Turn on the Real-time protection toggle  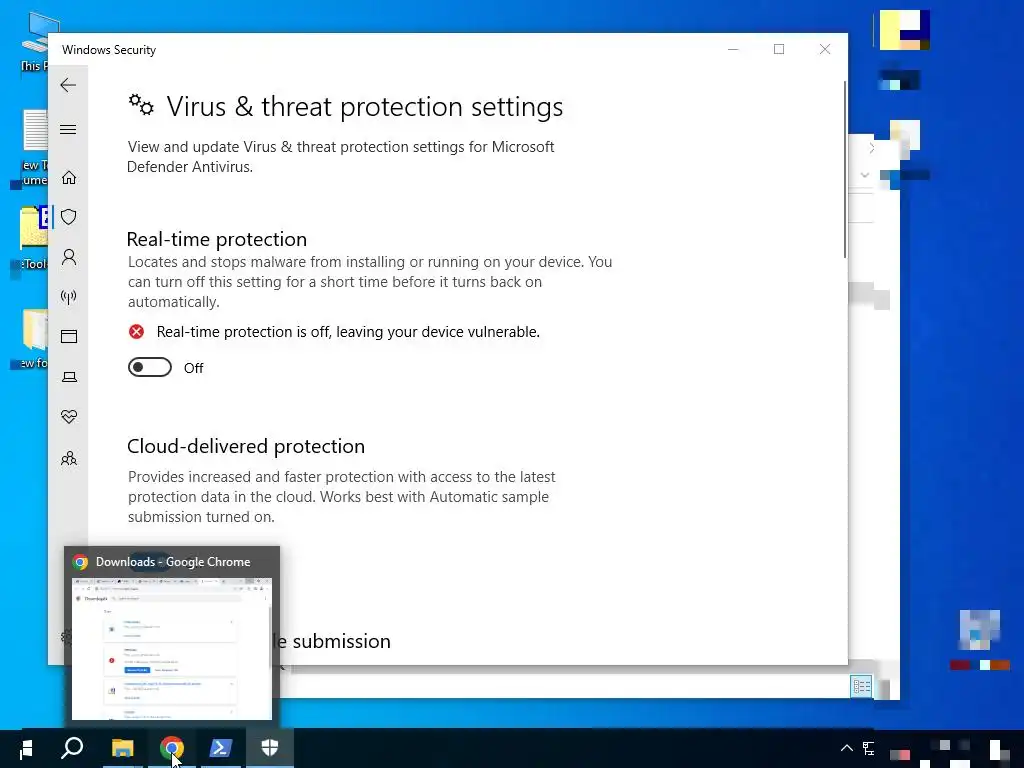150,368
